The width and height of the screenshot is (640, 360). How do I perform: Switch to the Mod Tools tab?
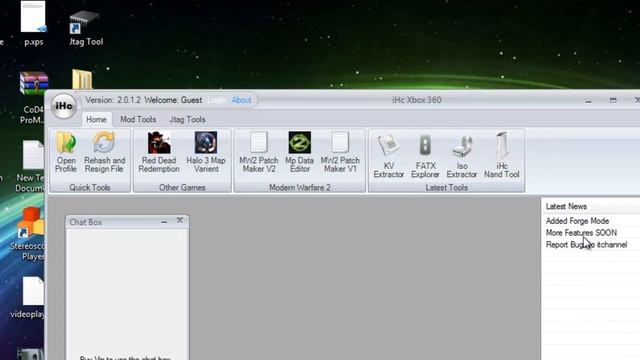[138, 120]
